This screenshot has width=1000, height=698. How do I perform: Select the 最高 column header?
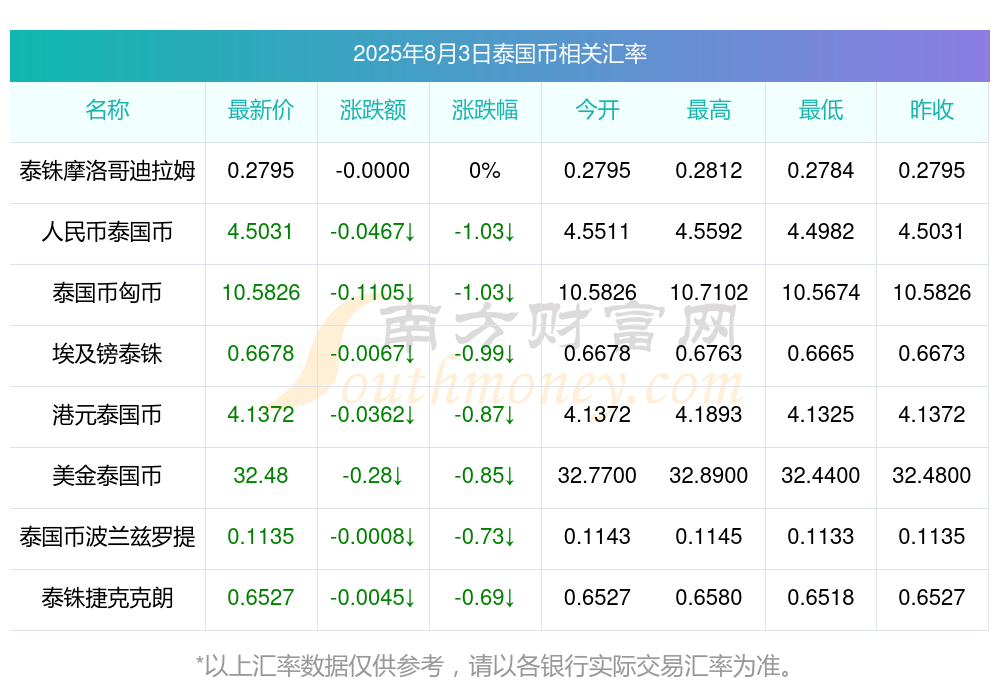pyautogui.click(x=709, y=110)
